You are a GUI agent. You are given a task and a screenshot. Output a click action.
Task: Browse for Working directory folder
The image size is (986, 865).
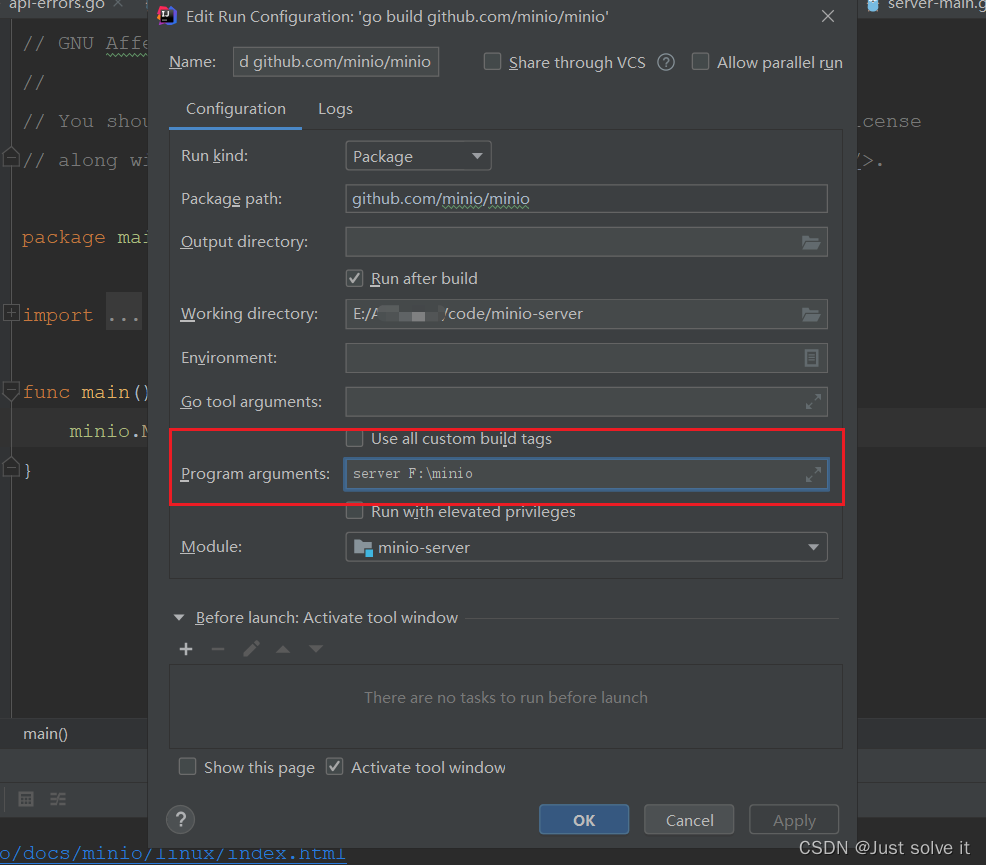coord(811,314)
